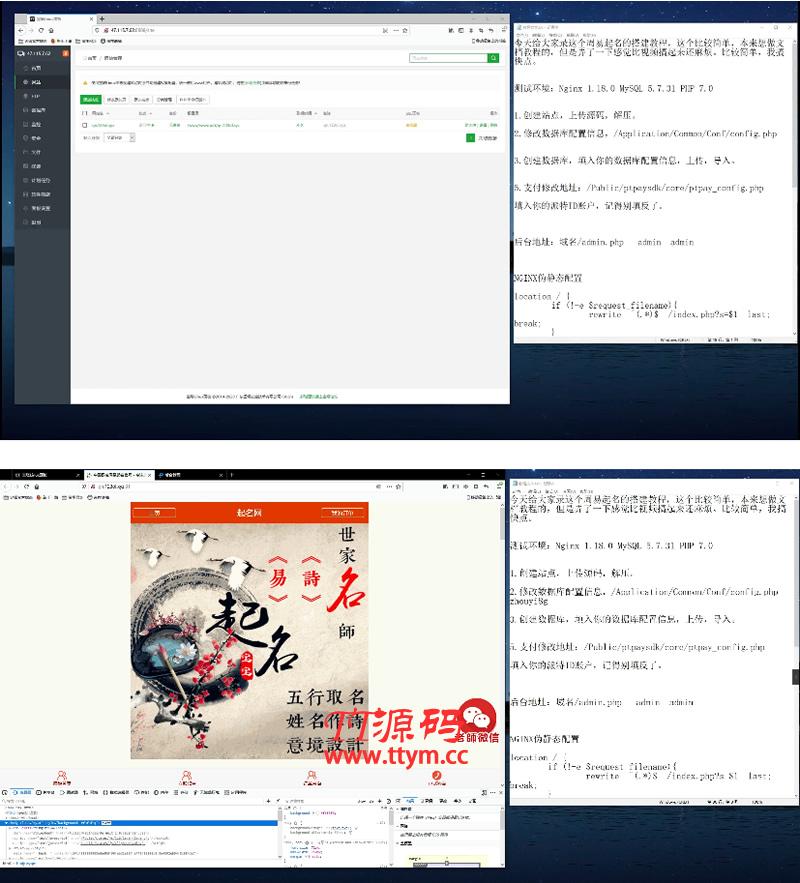Click the reload icon in the BT panel browser
This screenshot has width=800, height=883.
pos(41,30)
